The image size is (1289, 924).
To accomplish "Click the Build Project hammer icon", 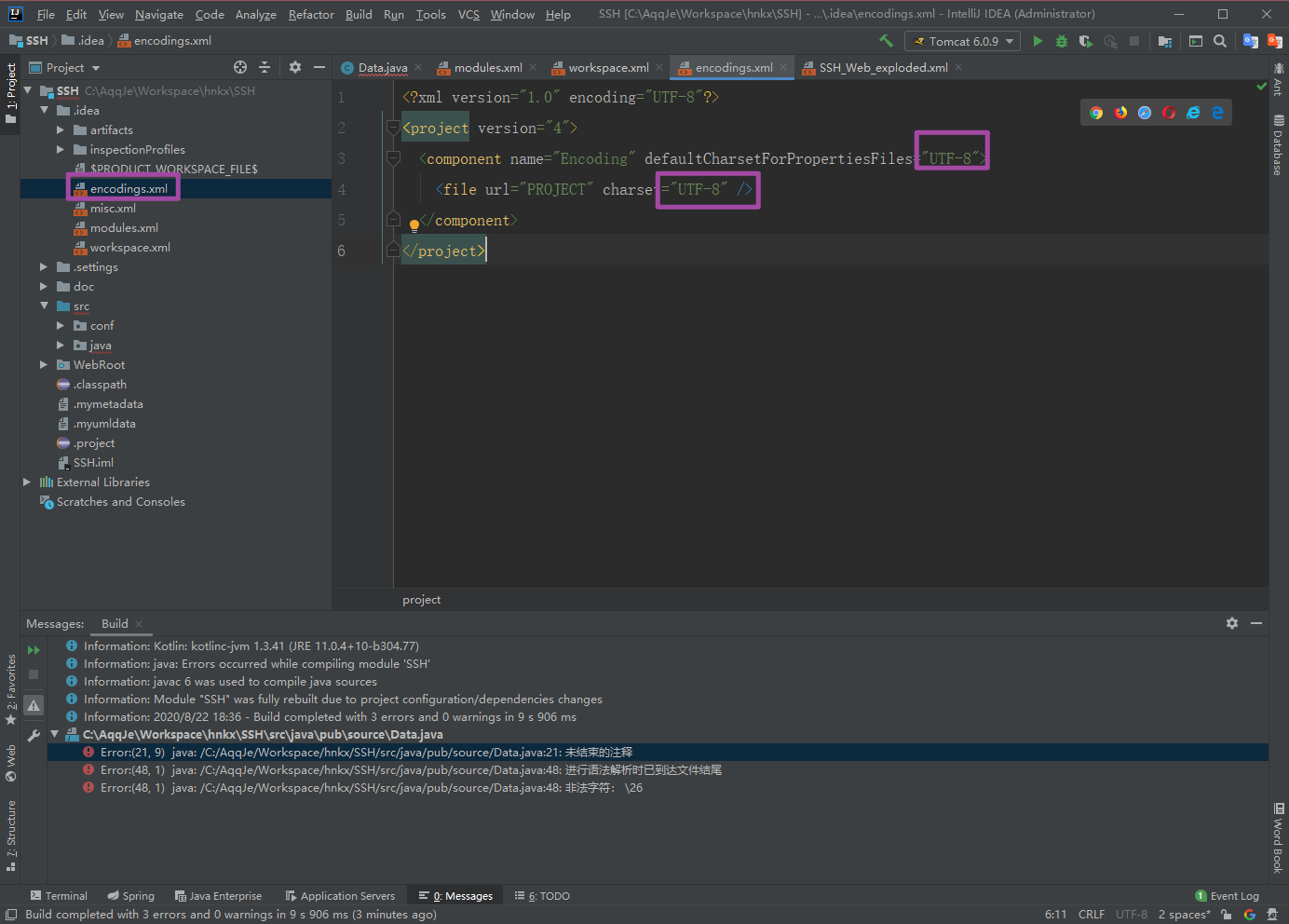I will click(886, 41).
